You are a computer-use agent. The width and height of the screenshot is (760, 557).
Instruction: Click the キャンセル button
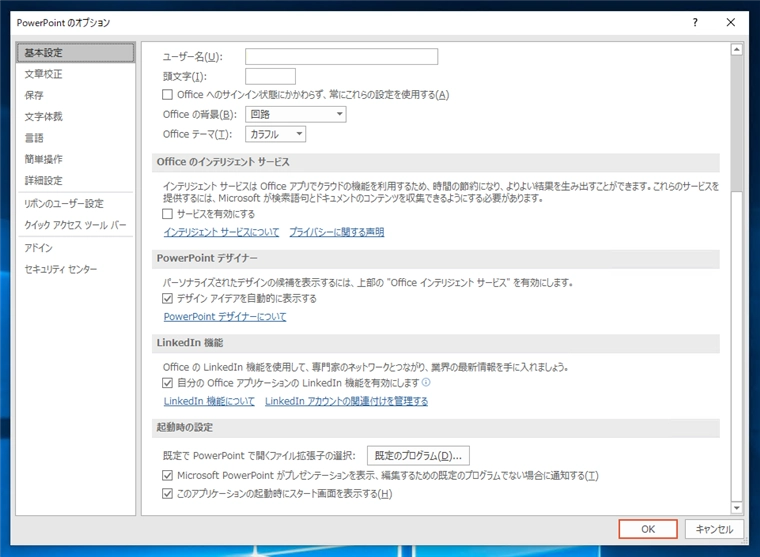[714, 529]
